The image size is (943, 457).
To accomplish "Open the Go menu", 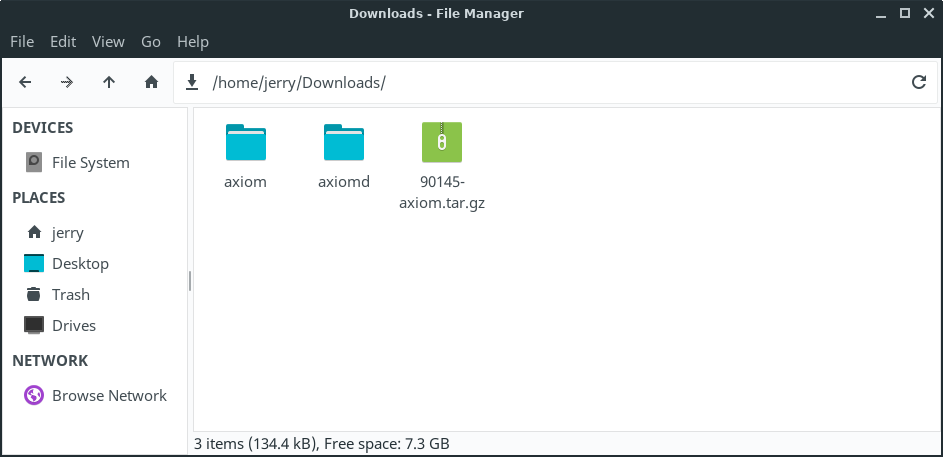I will pyautogui.click(x=151, y=41).
